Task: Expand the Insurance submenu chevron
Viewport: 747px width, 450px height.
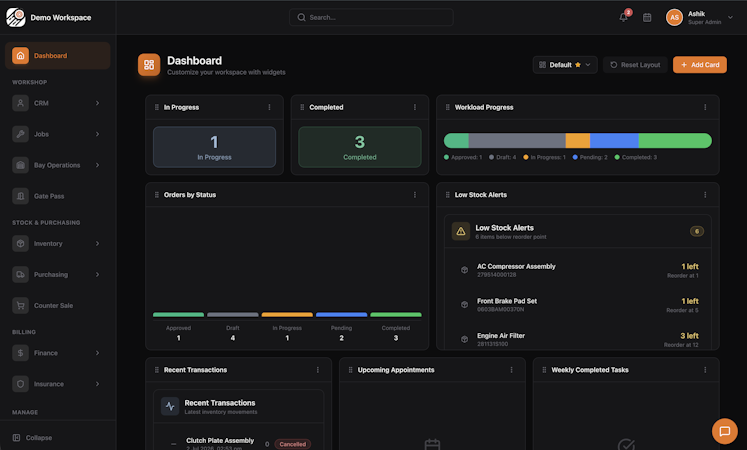Action: (98, 384)
